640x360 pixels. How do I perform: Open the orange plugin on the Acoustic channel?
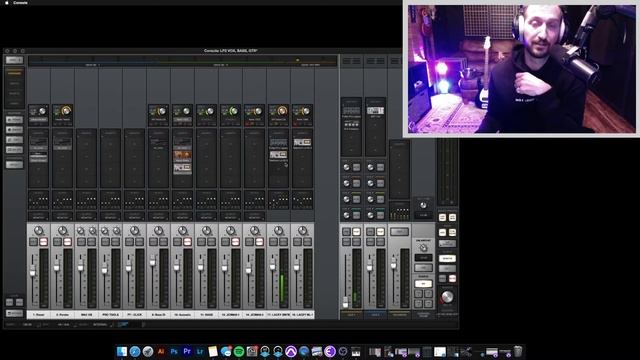(x=182, y=156)
